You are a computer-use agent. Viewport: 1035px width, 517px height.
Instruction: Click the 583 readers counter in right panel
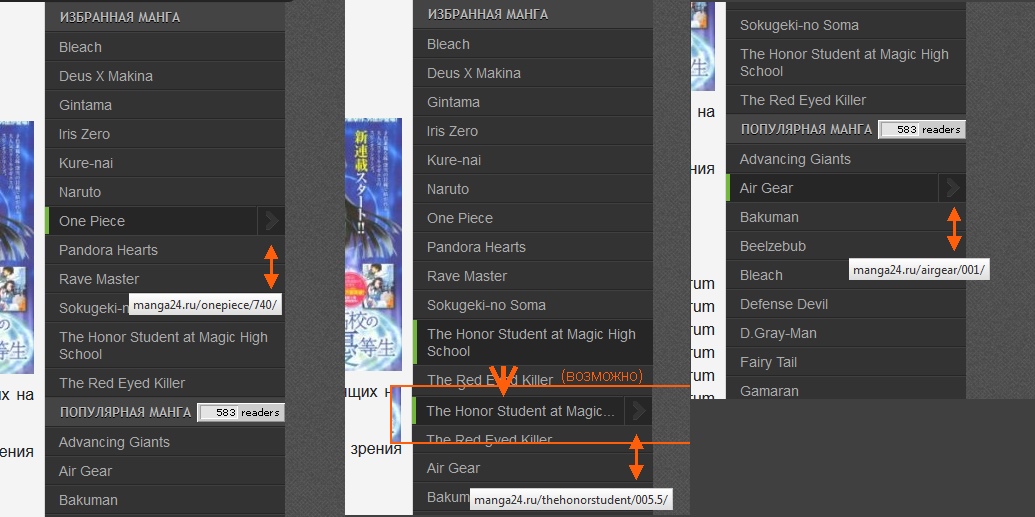click(x=922, y=129)
